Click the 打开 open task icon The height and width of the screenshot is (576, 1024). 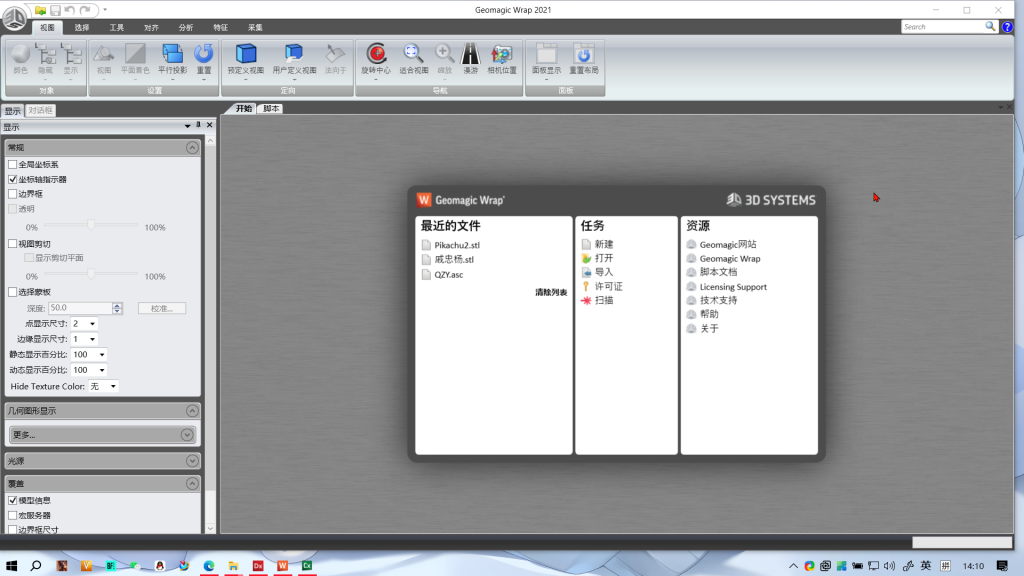(586, 258)
